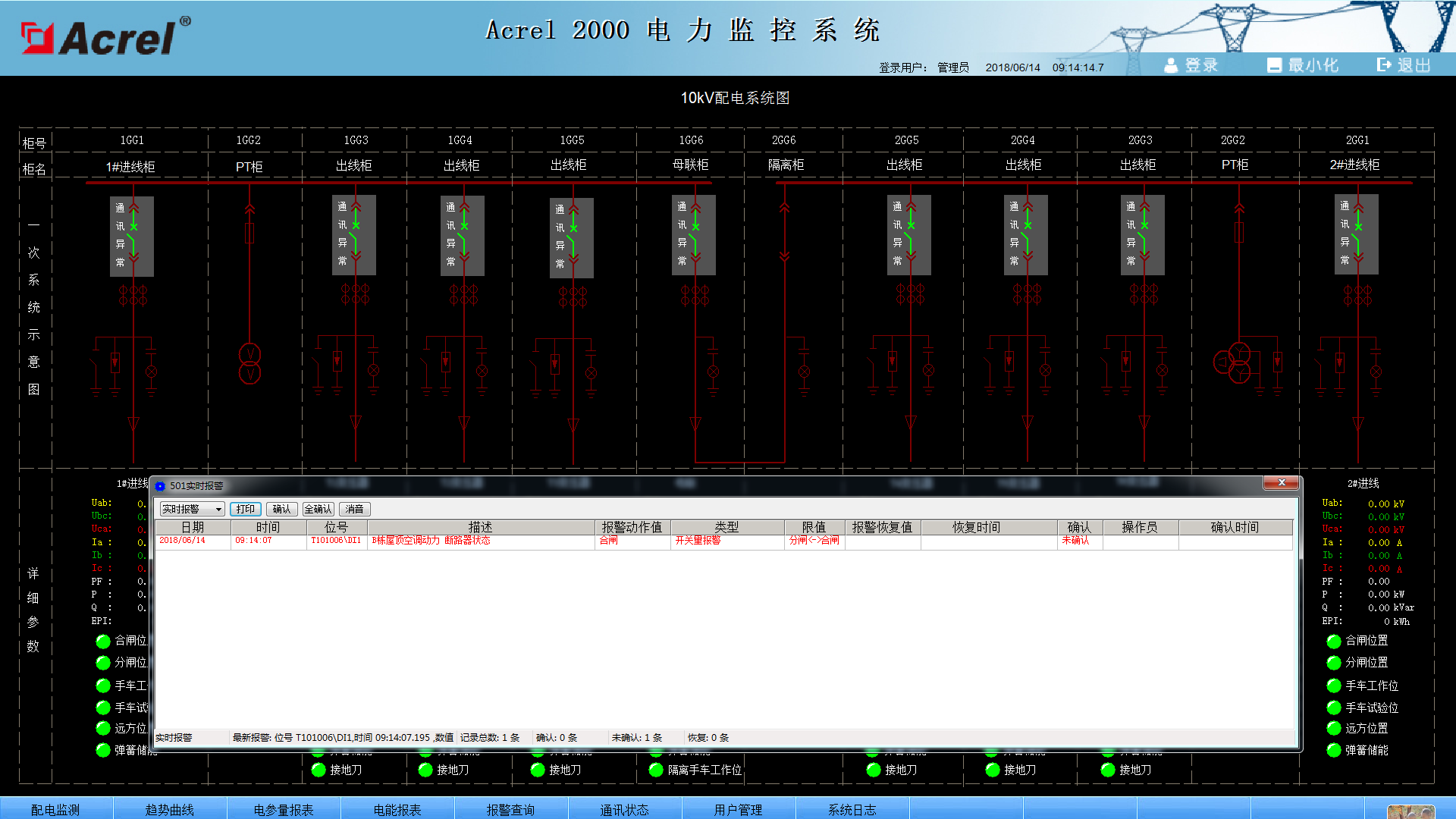Sort alarms by 日期 column header

pyautogui.click(x=193, y=527)
